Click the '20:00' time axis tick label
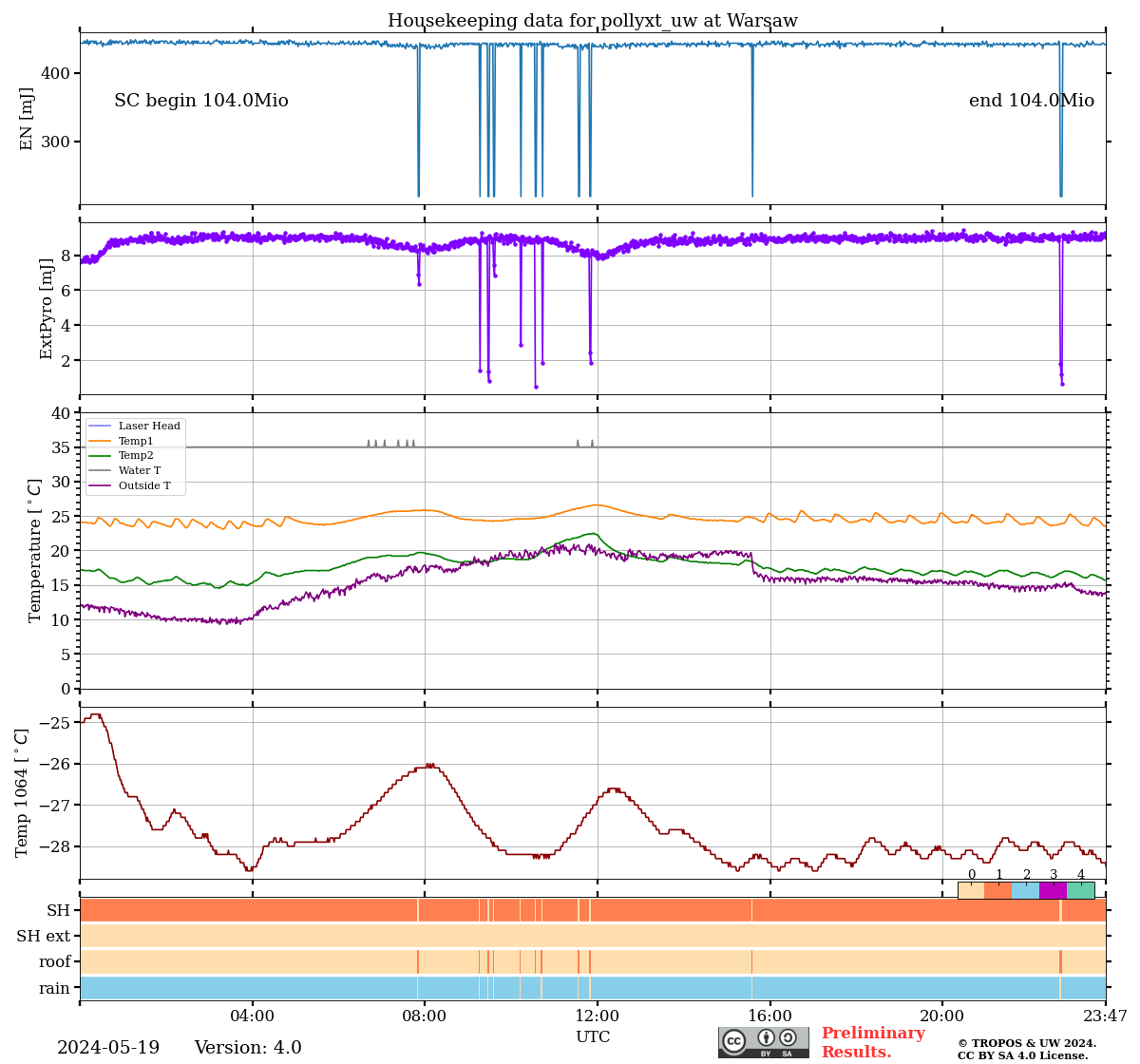 click(x=942, y=1016)
